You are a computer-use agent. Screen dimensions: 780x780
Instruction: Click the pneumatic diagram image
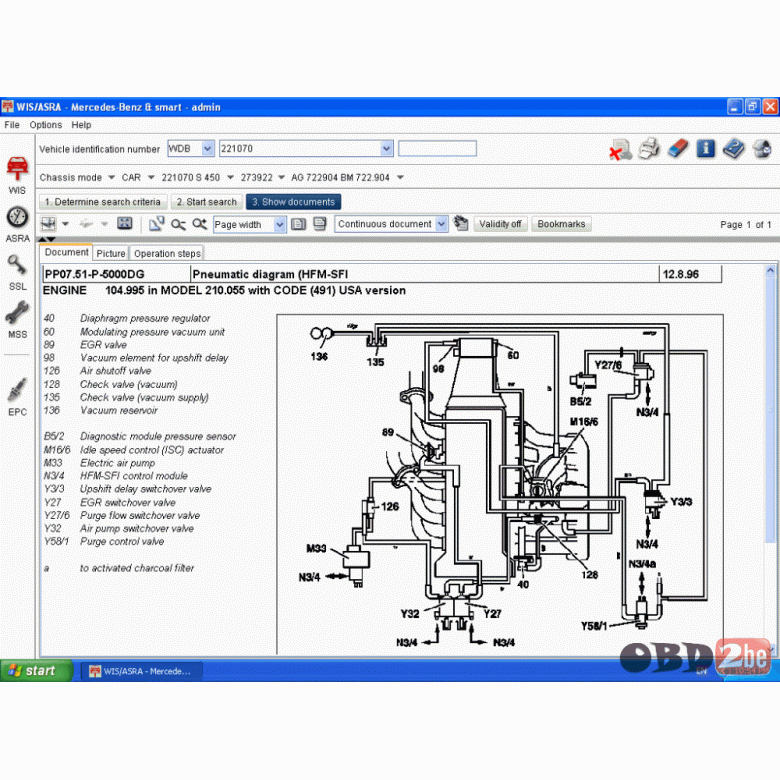[x=499, y=484]
